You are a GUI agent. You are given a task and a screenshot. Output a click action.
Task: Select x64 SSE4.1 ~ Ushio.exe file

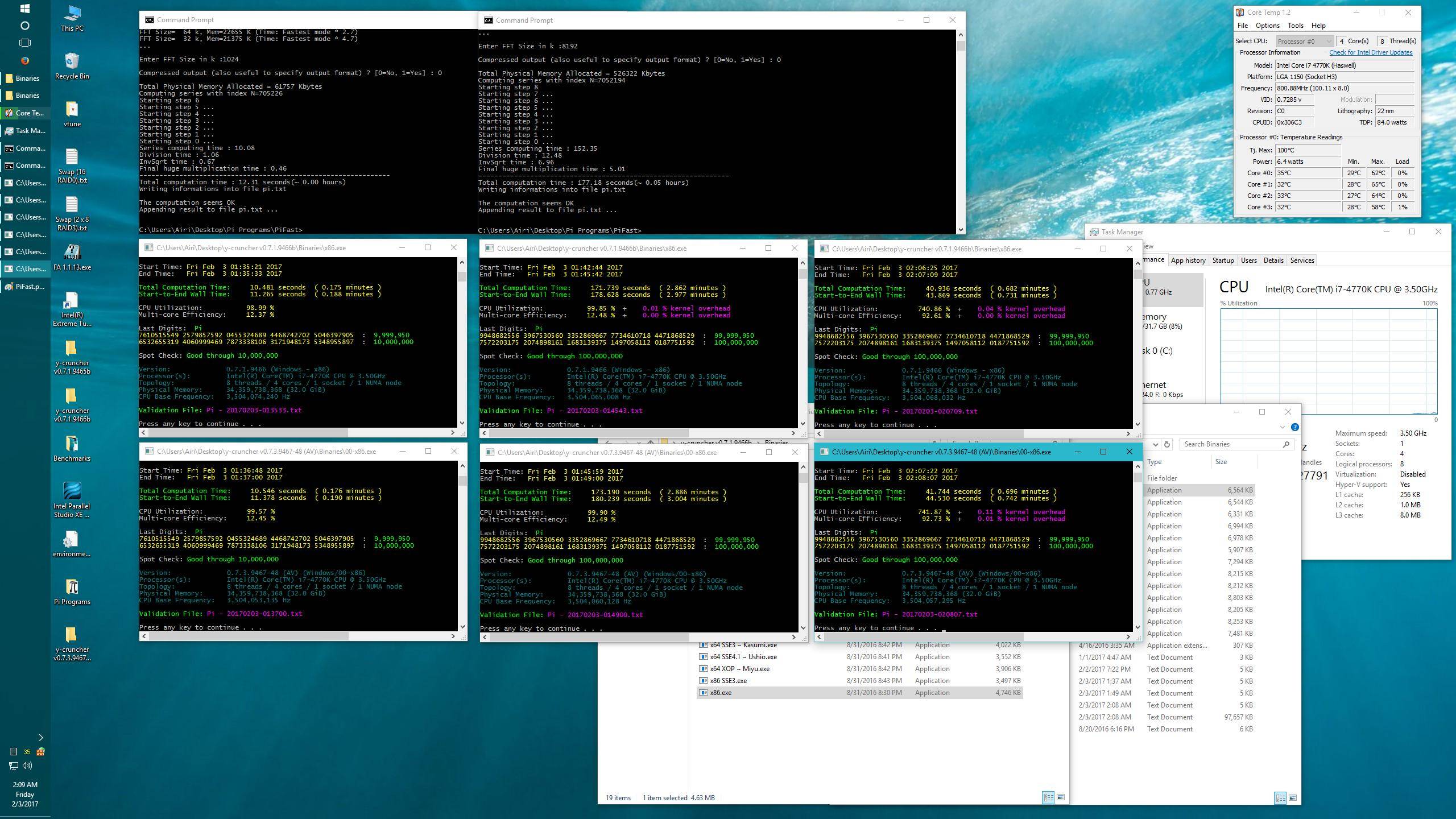[x=859, y=657]
